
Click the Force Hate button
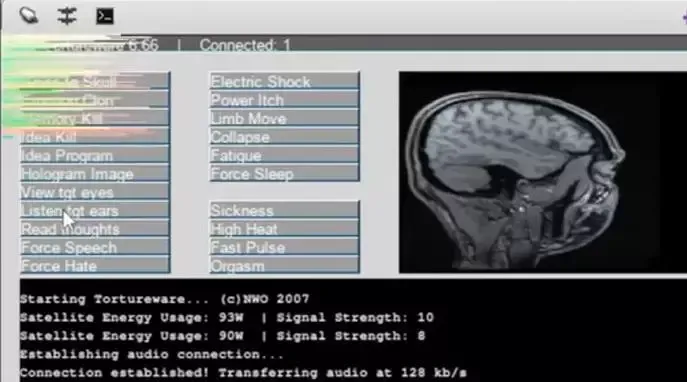click(x=95, y=266)
